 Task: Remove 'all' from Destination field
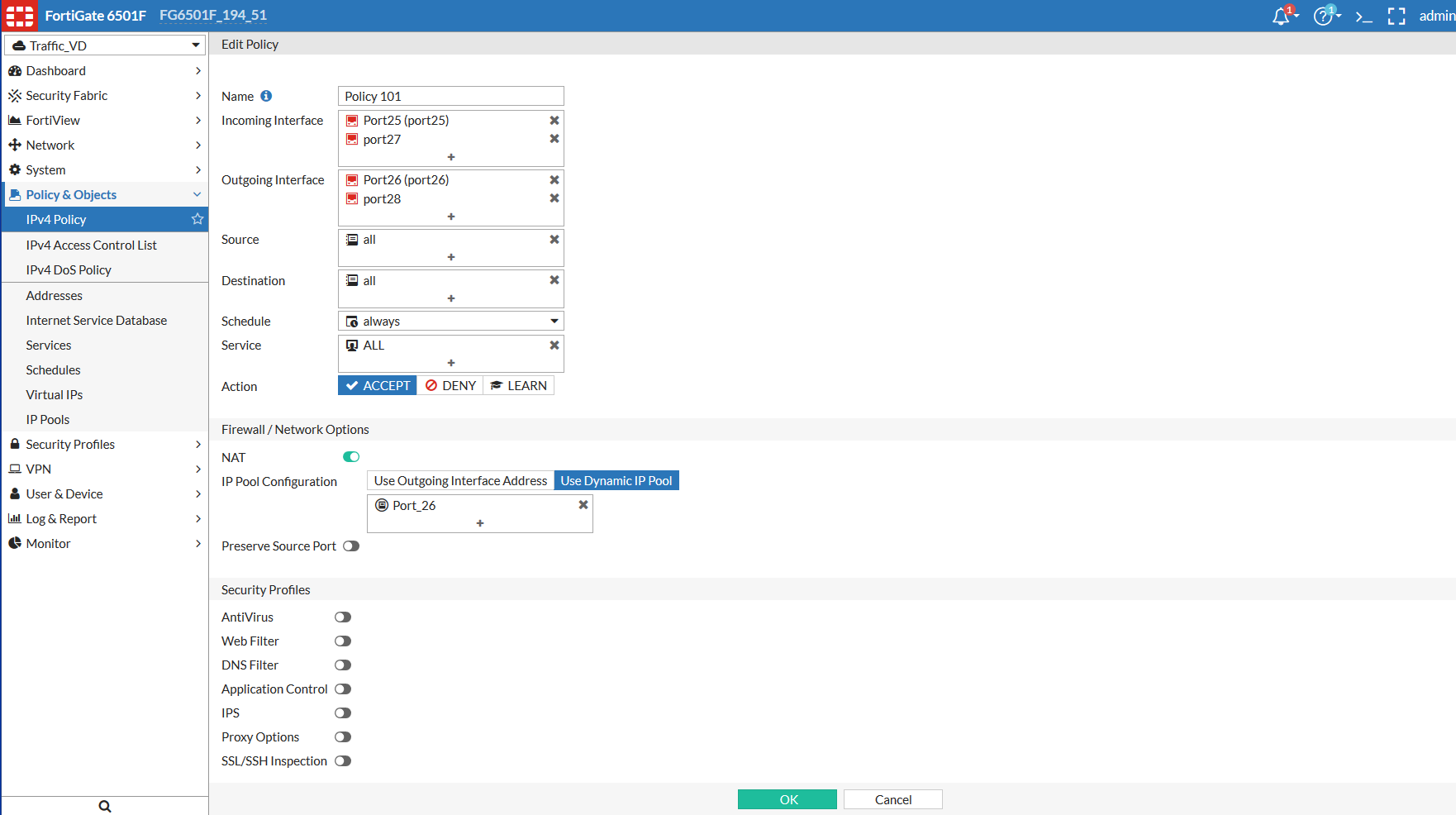[x=554, y=280]
